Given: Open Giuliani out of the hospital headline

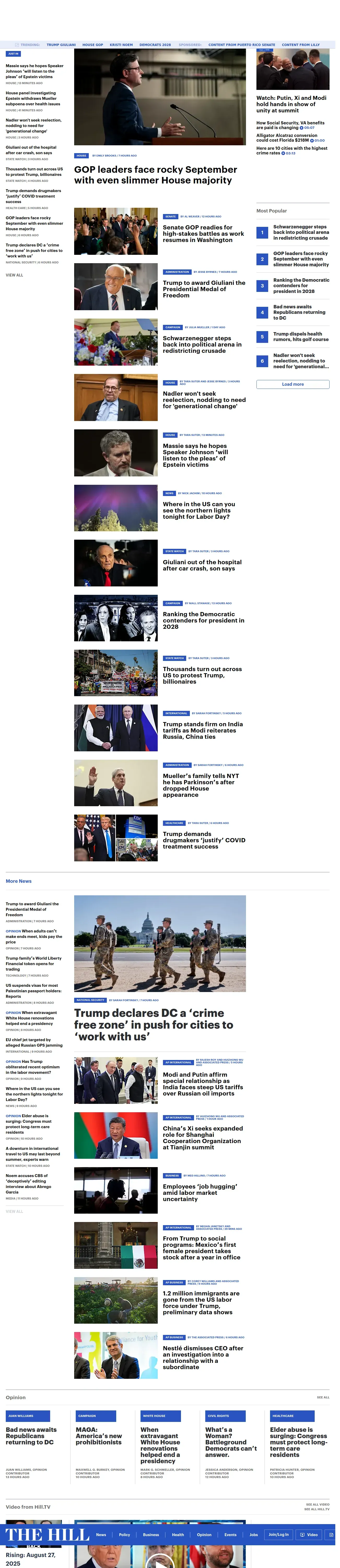Looking at the screenshot, I should click(202, 566).
